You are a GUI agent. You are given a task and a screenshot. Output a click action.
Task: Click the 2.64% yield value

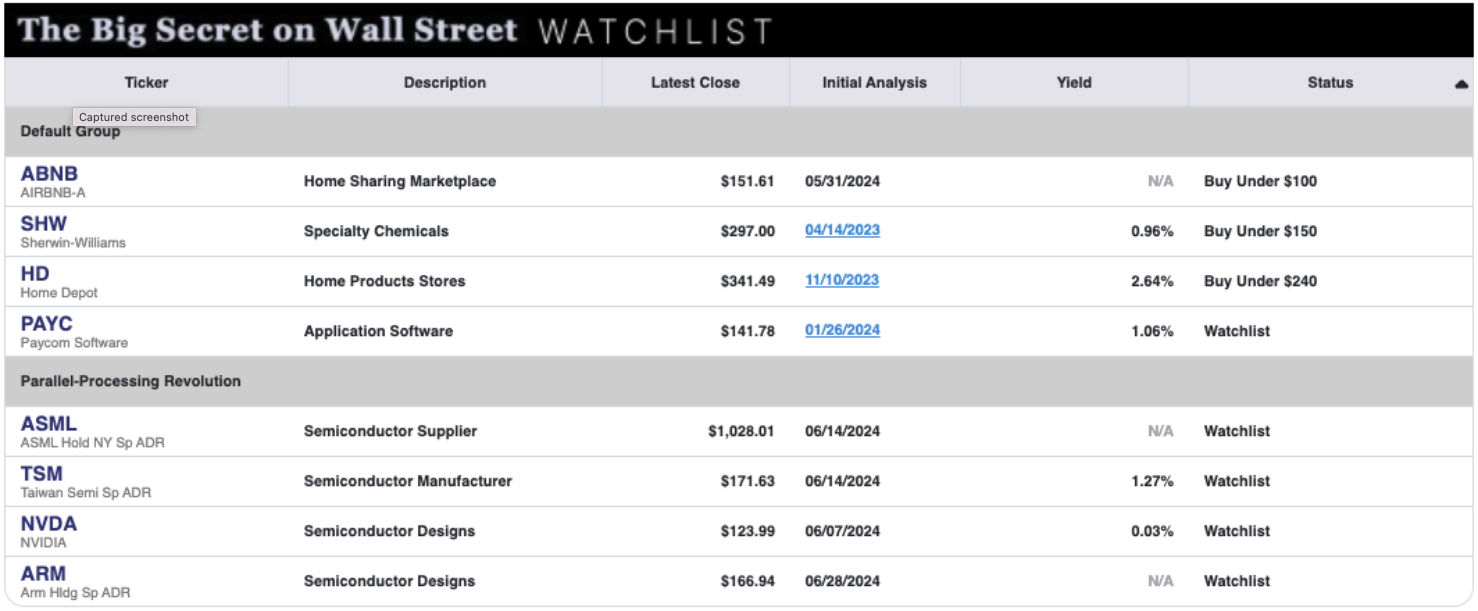point(1152,281)
